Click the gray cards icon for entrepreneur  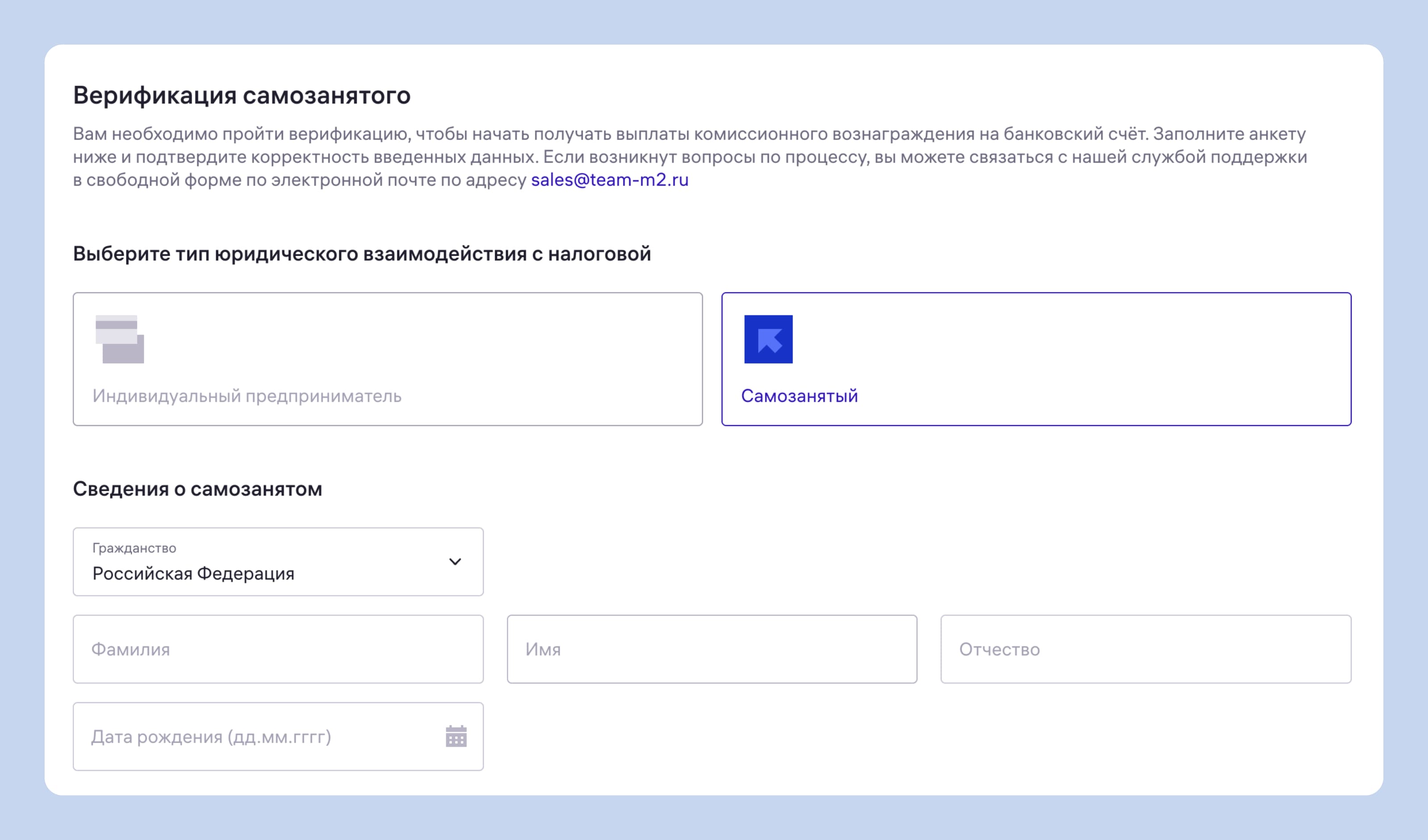coord(120,339)
